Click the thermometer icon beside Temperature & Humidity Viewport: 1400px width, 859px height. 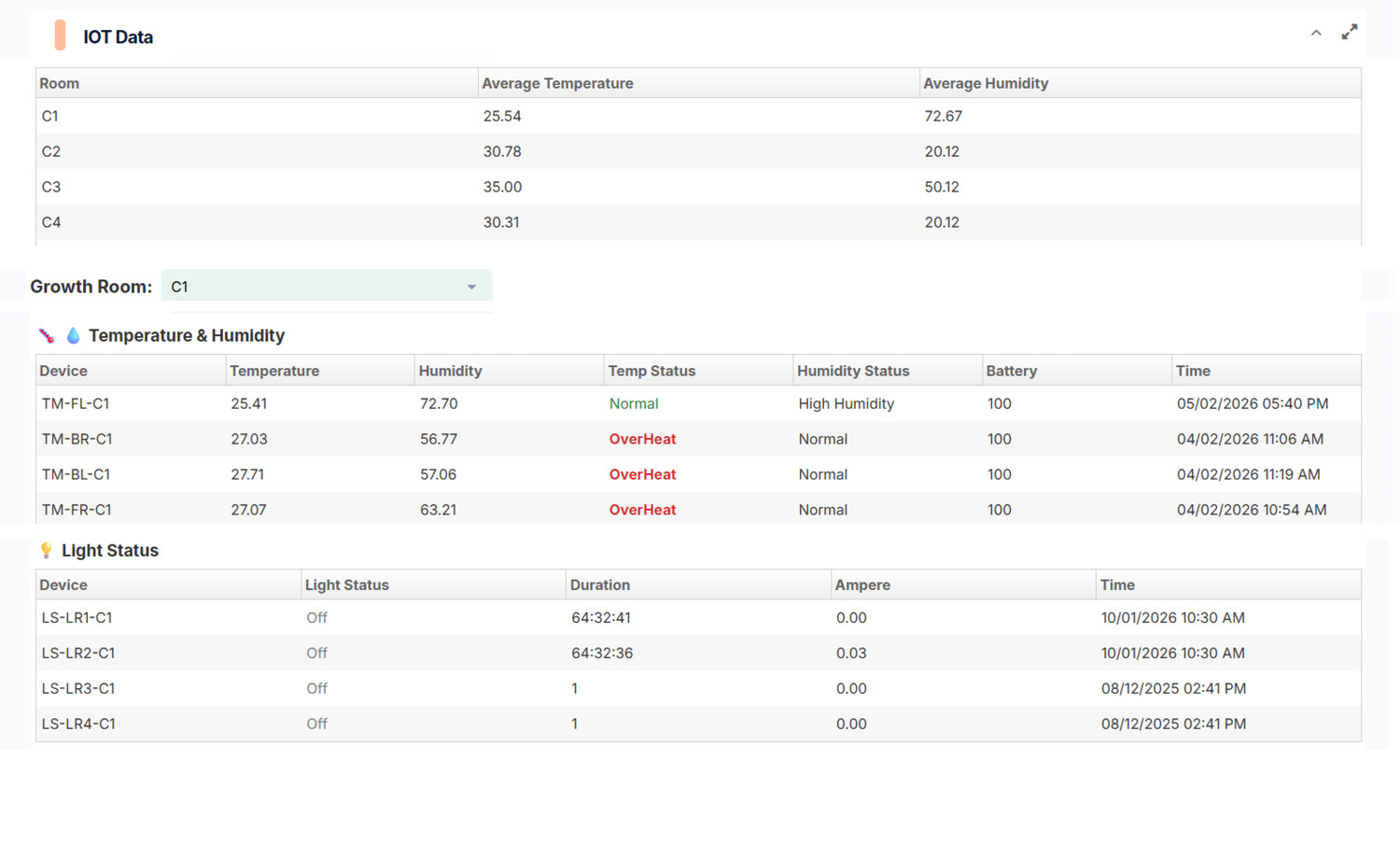click(47, 335)
